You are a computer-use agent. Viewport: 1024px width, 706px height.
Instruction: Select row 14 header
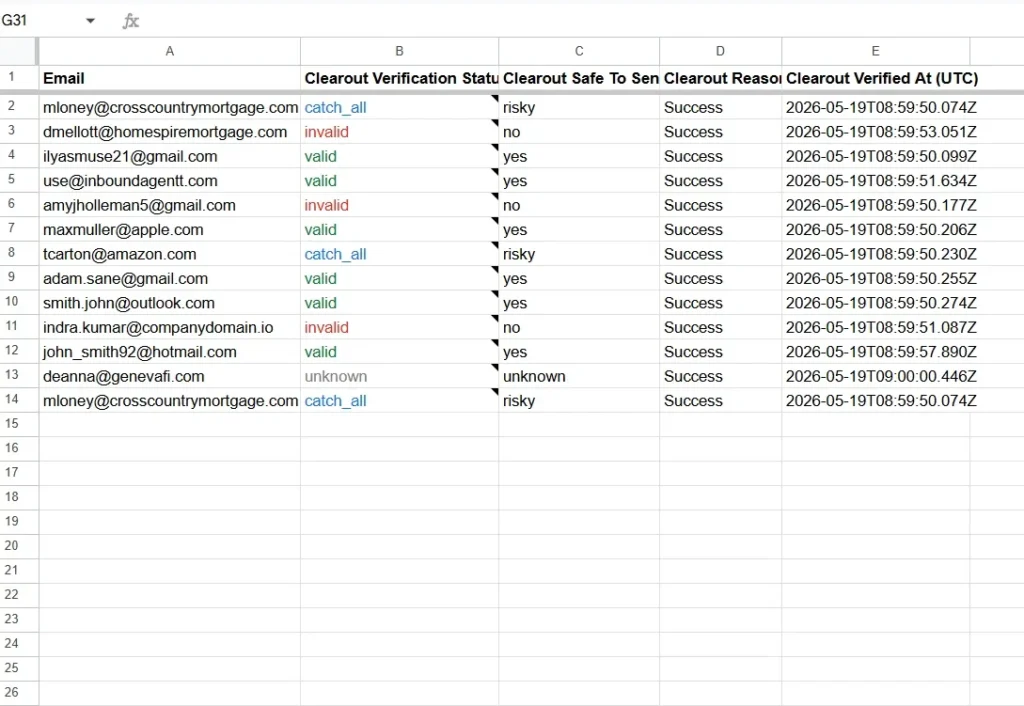coord(19,400)
